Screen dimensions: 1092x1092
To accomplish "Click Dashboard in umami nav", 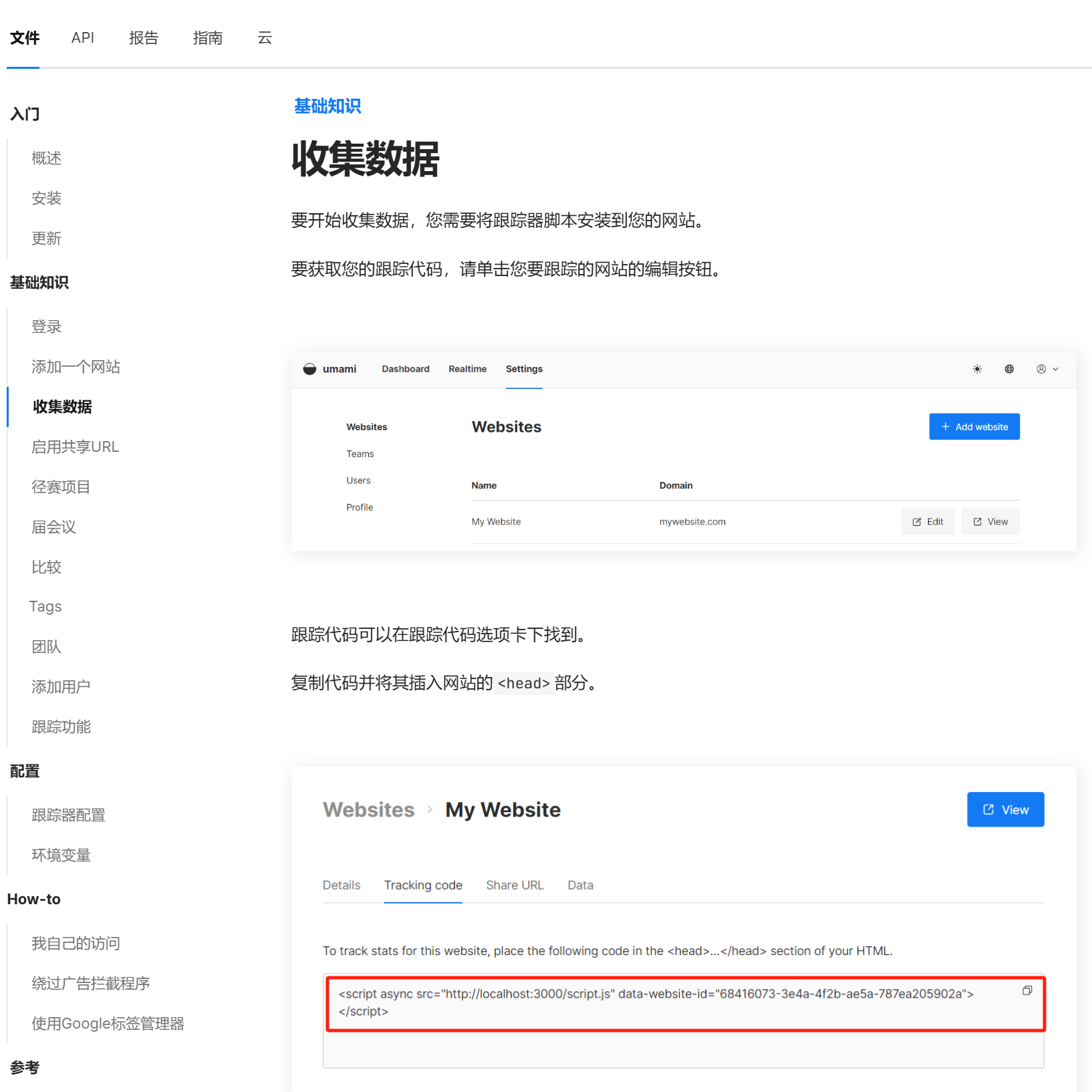I will point(406,369).
